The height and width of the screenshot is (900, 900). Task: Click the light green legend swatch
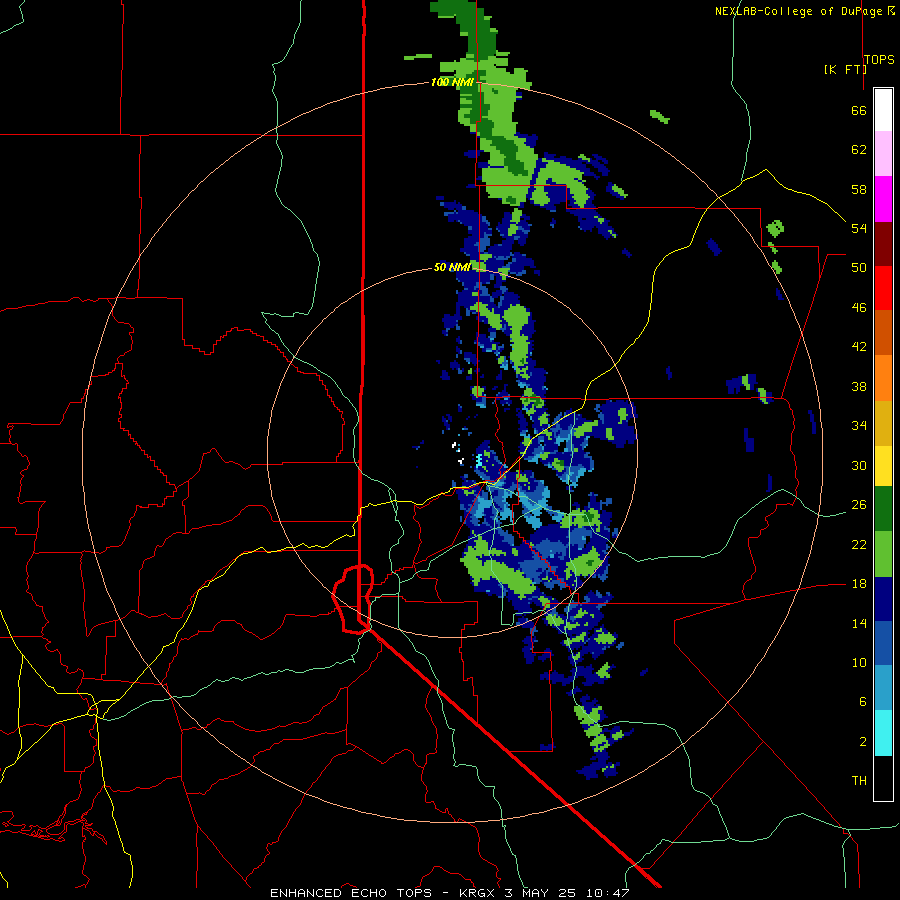tap(883, 554)
